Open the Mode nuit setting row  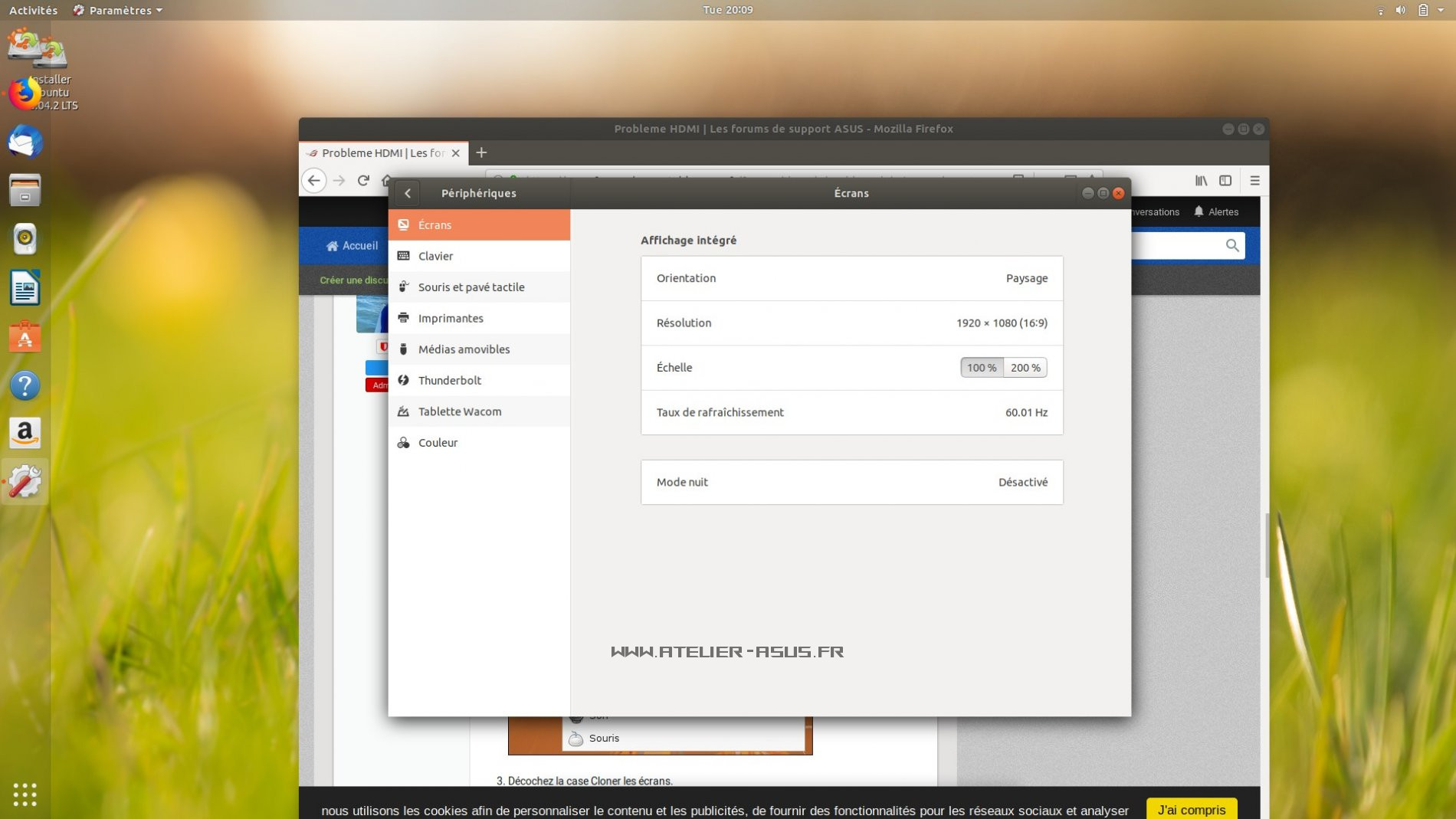[x=851, y=482]
